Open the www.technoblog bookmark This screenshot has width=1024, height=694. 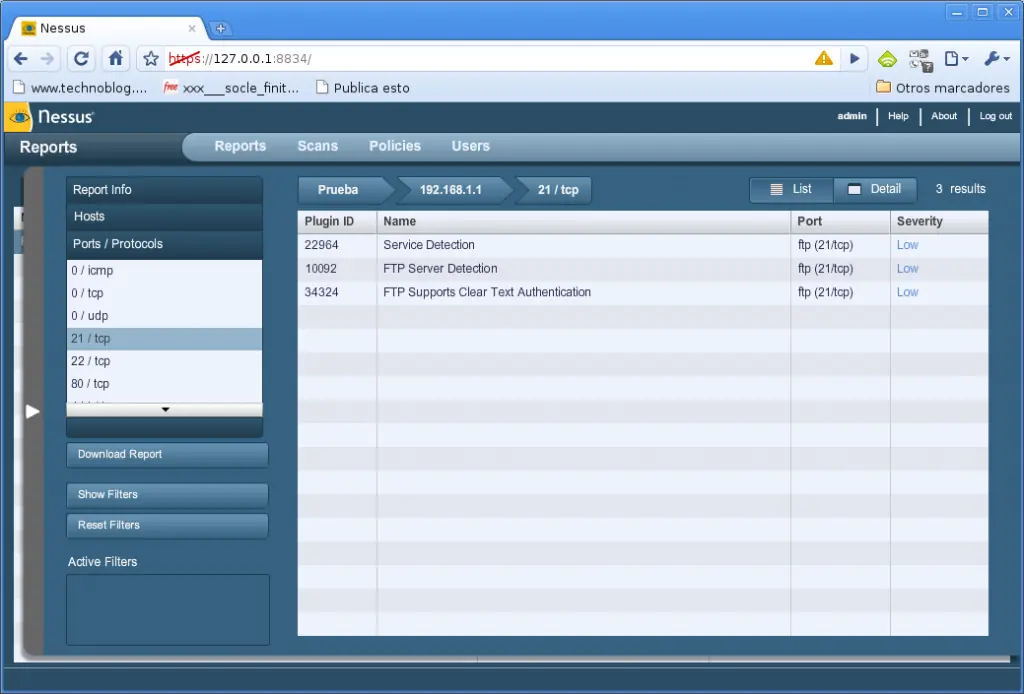[x=80, y=87]
